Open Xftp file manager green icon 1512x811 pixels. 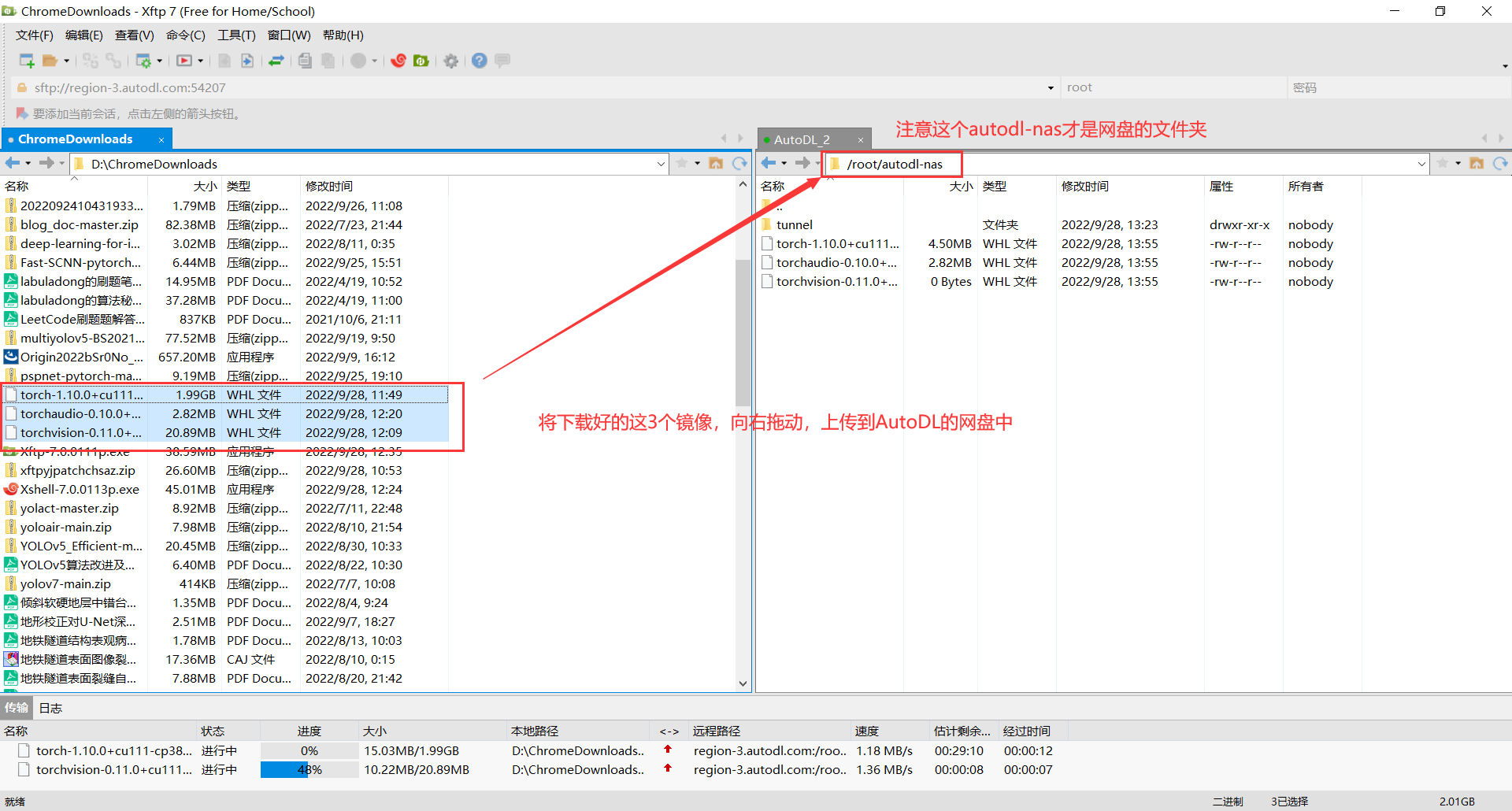421,61
